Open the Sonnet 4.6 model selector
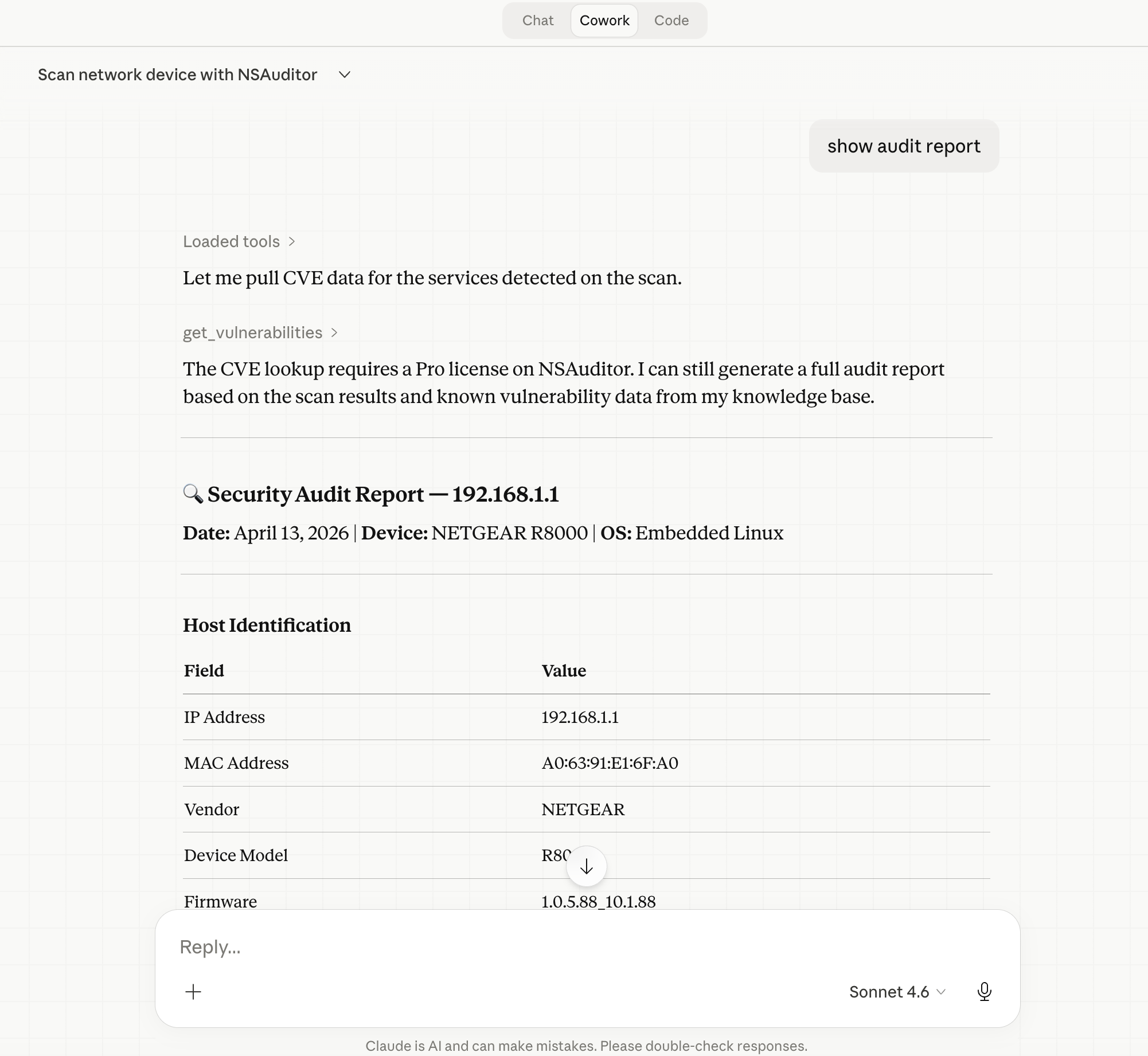The image size is (1148, 1056). point(891,992)
